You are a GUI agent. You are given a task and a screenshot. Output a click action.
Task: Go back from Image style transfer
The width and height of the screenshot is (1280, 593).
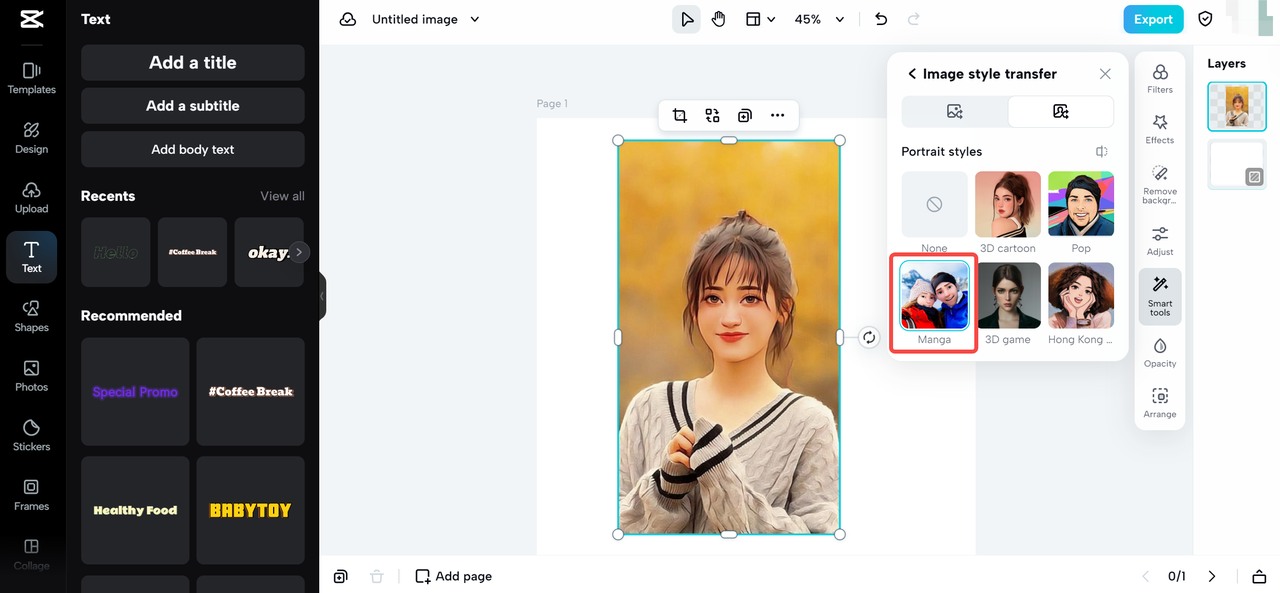coord(912,74)
